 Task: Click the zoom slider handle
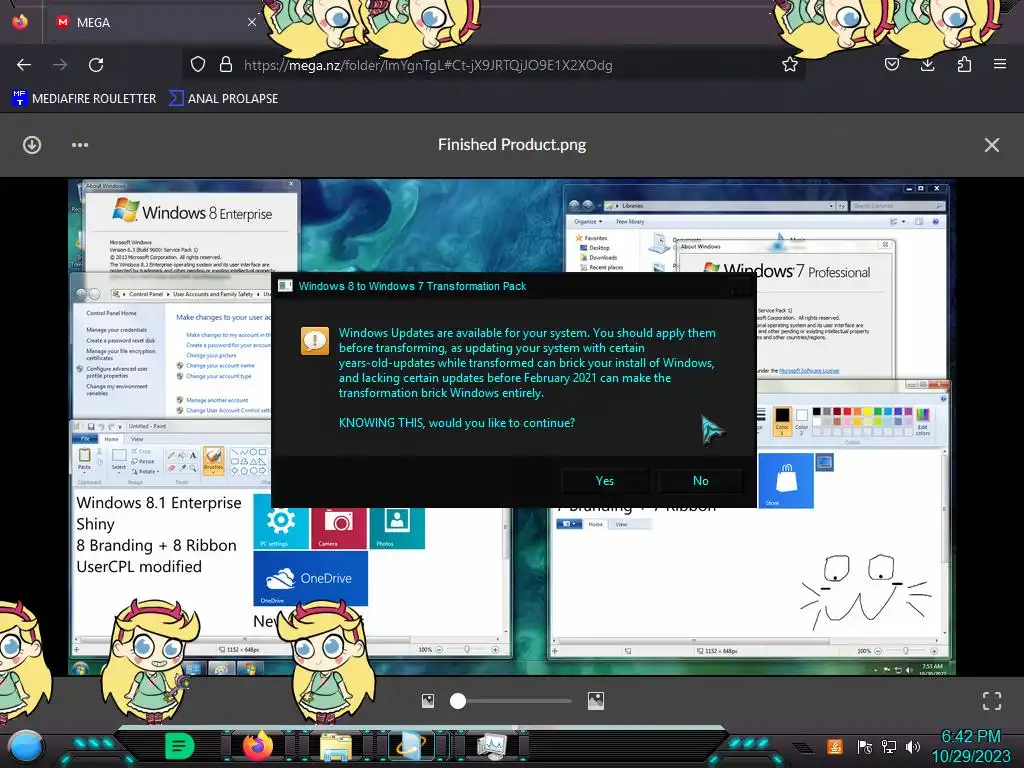(x=458, y=701)
